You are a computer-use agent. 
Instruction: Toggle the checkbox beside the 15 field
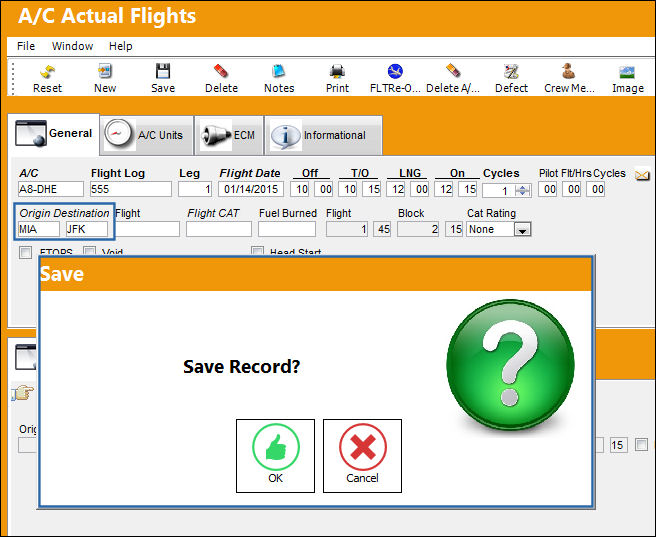[641, 445]
